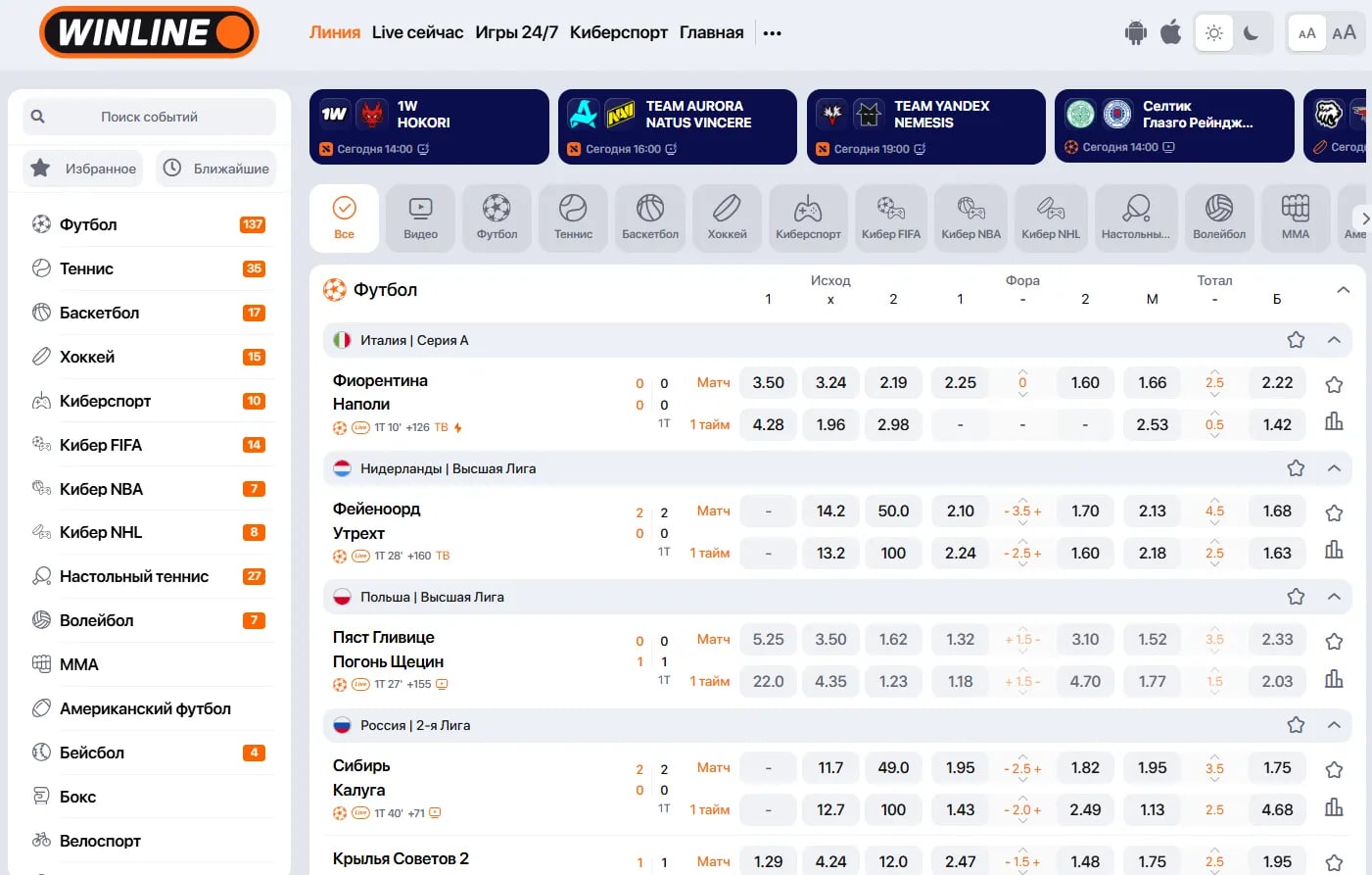Open Кибер NHL in the left sidebar

pyautogui.click(x=149, y=532)
